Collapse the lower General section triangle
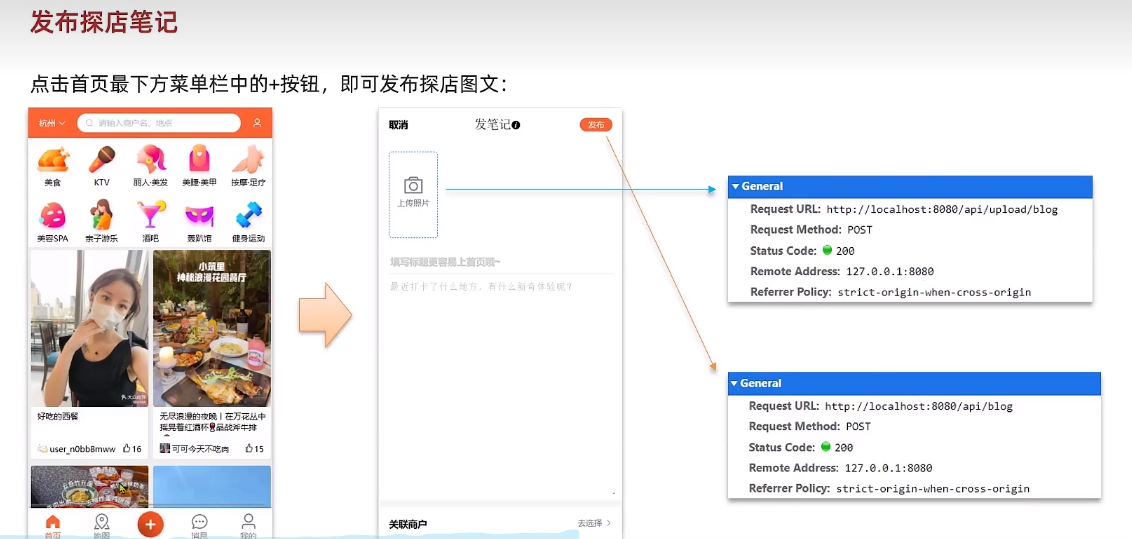This screenshot has height=539, width=1132. coord(733,383)
